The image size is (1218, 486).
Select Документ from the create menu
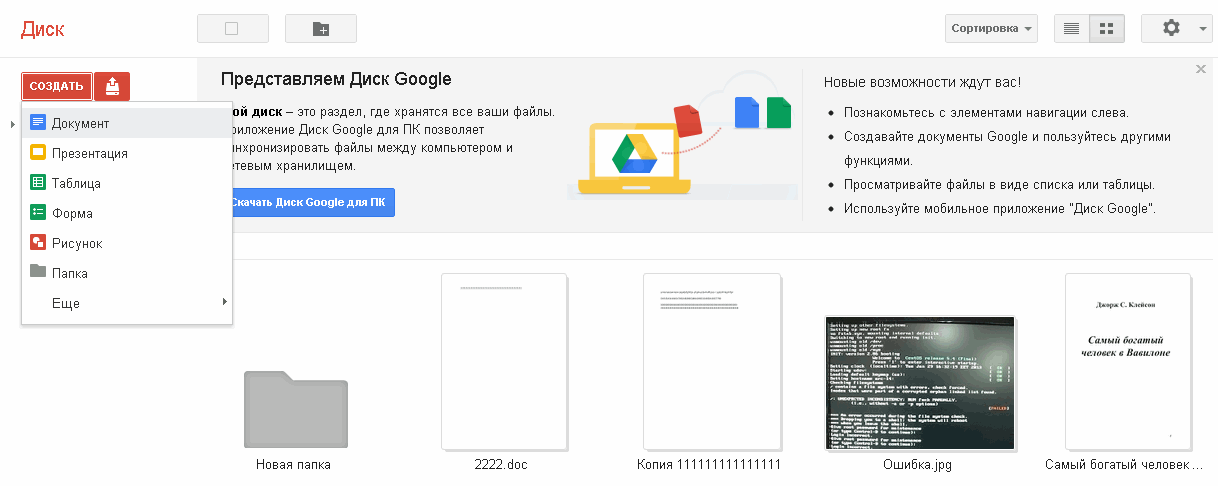(127, 123)
